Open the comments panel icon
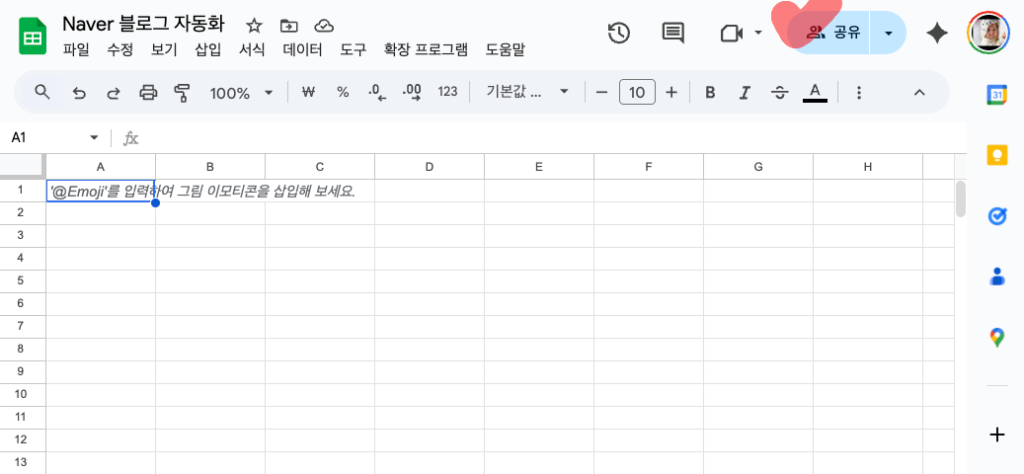Viewport: 1024px width, 474px height. (673, 33)
